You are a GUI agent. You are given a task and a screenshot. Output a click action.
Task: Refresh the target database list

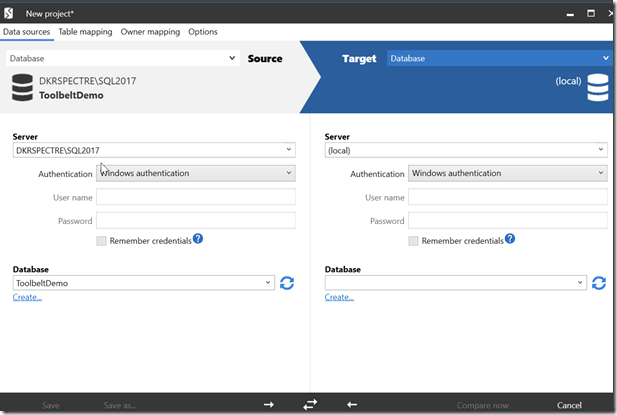click(x=599, y=283)
